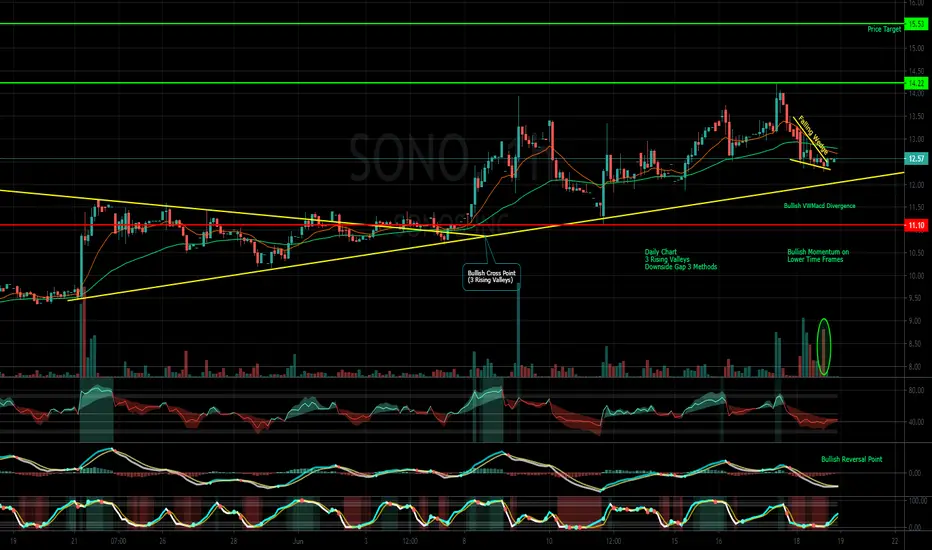Click the 8.00 price scale value
Viewport: 932px width, 550px height.
click(916, 367)
